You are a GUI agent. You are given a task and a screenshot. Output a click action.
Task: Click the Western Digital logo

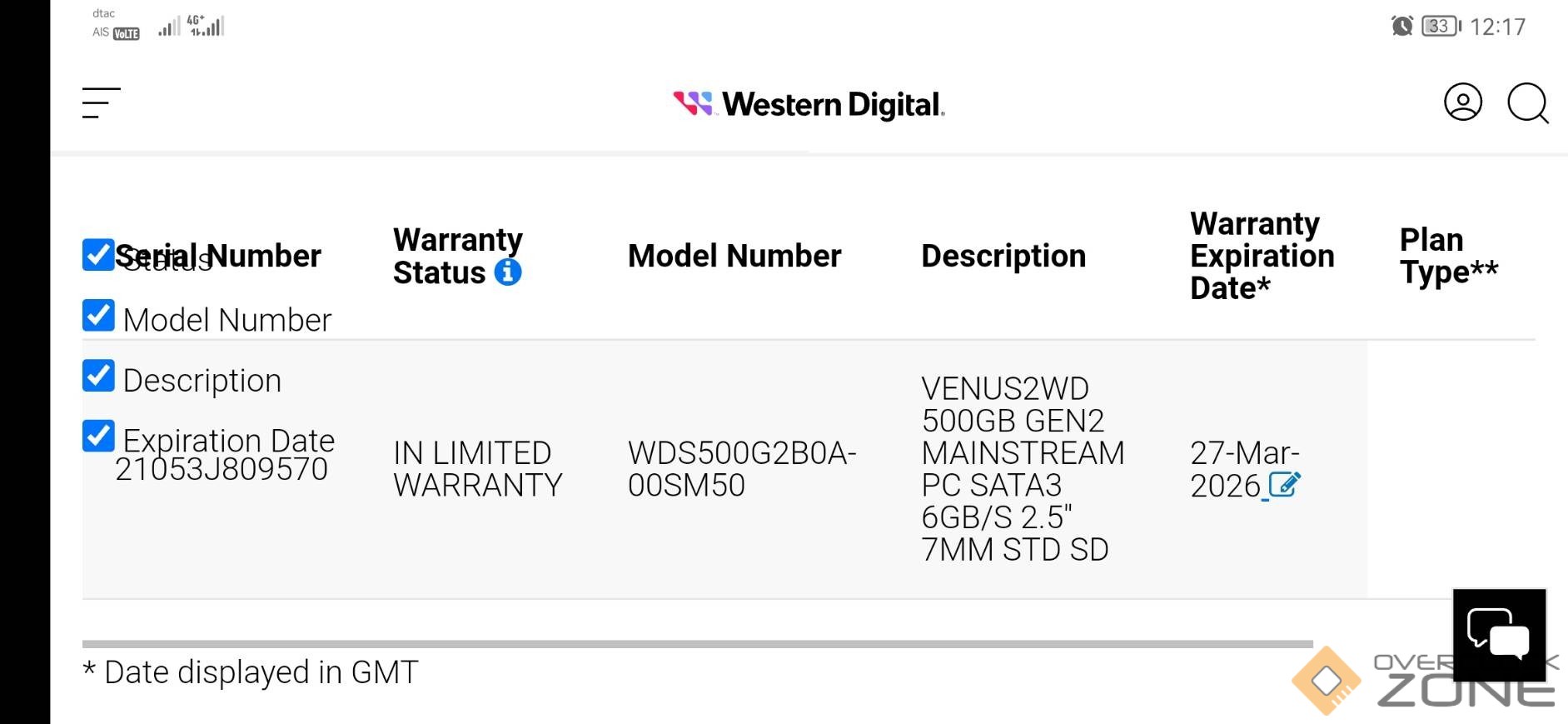point(809,105)
